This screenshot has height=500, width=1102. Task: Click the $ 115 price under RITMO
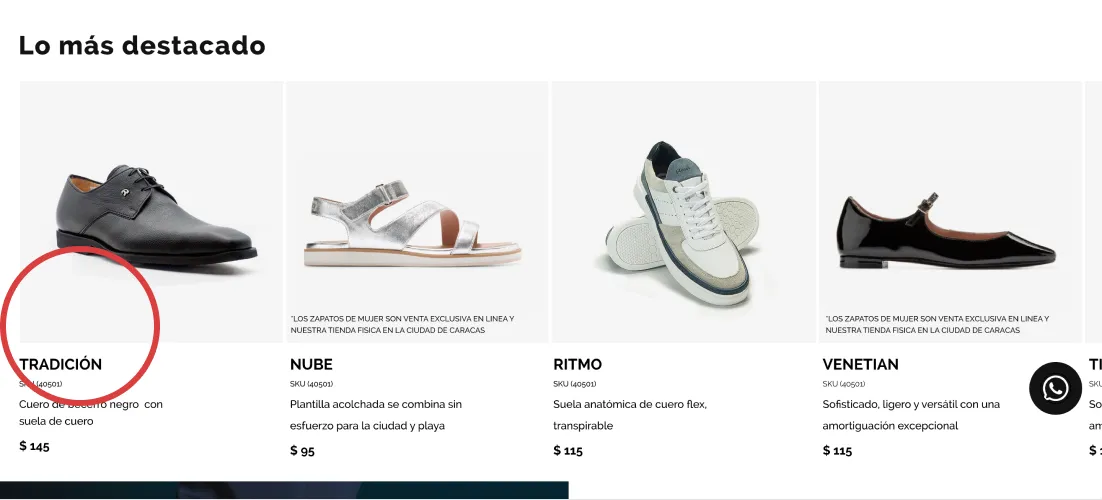pyautogui.click(x=568, y=451)
